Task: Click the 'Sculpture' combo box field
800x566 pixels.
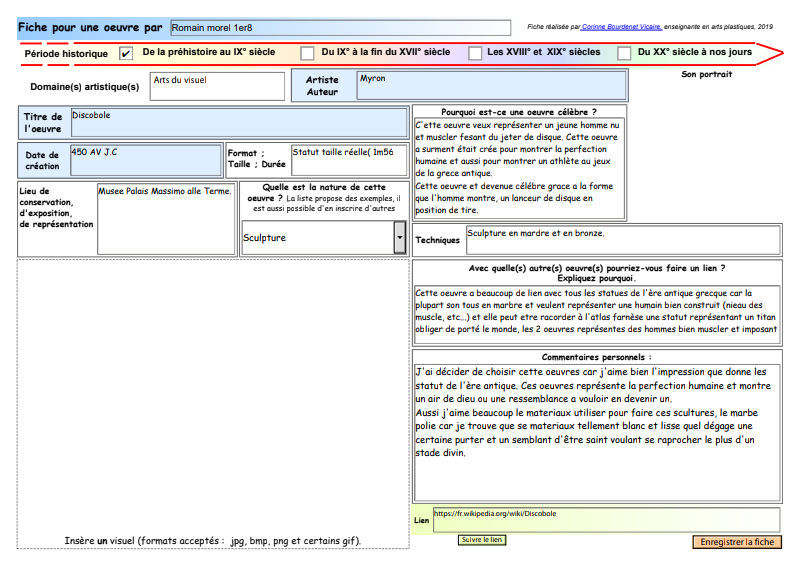Action: pos(317,237)
